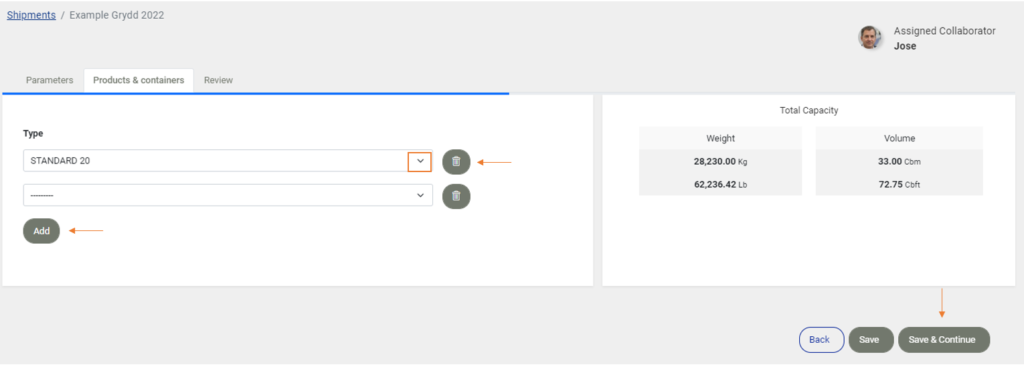Expand the STANDARD 20 type dropdown arrow
The width and height of the screenshot is (1024, 371).
tap(420, 161)
